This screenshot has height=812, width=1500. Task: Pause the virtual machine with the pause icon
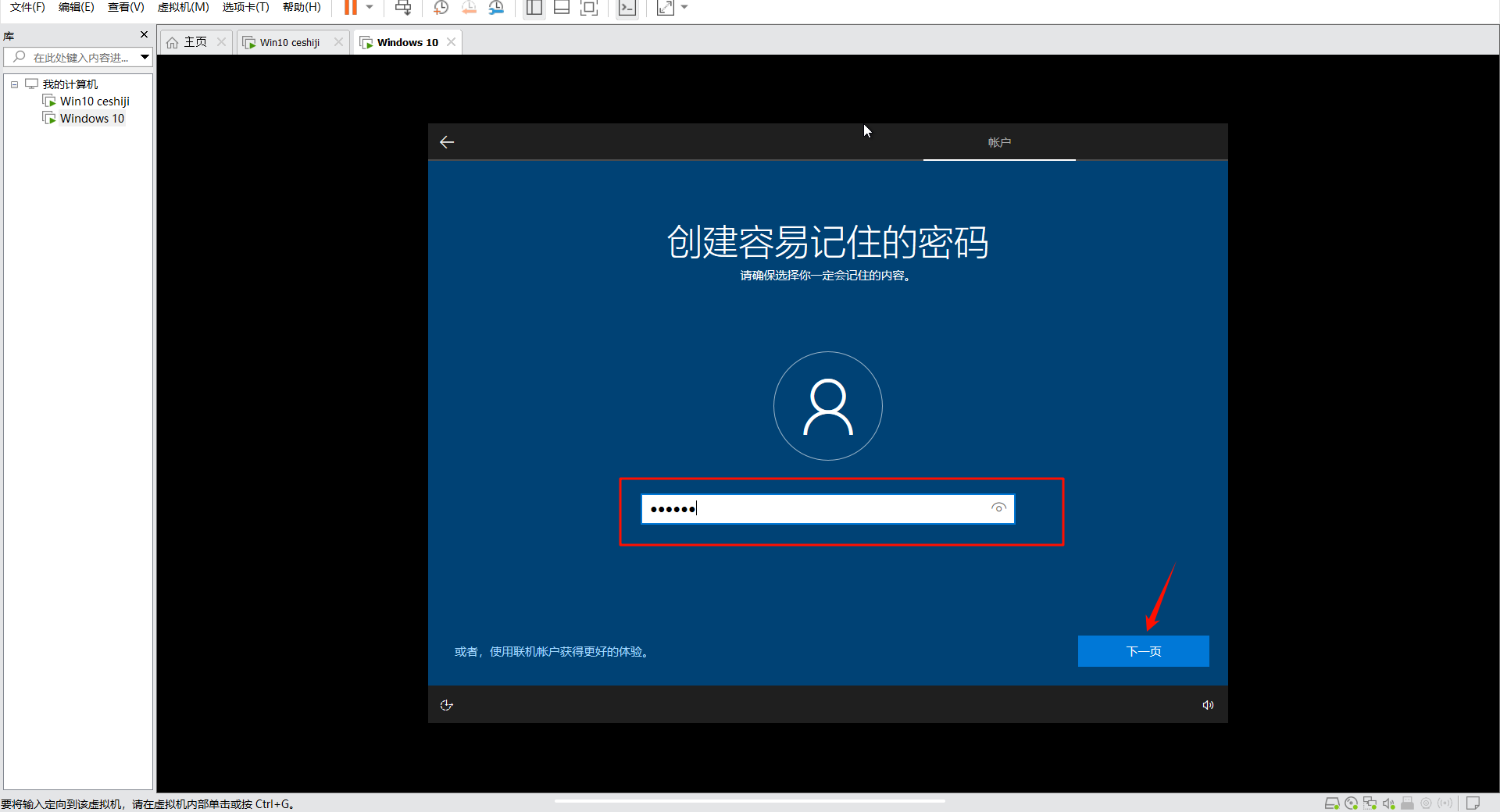[351, 8]
